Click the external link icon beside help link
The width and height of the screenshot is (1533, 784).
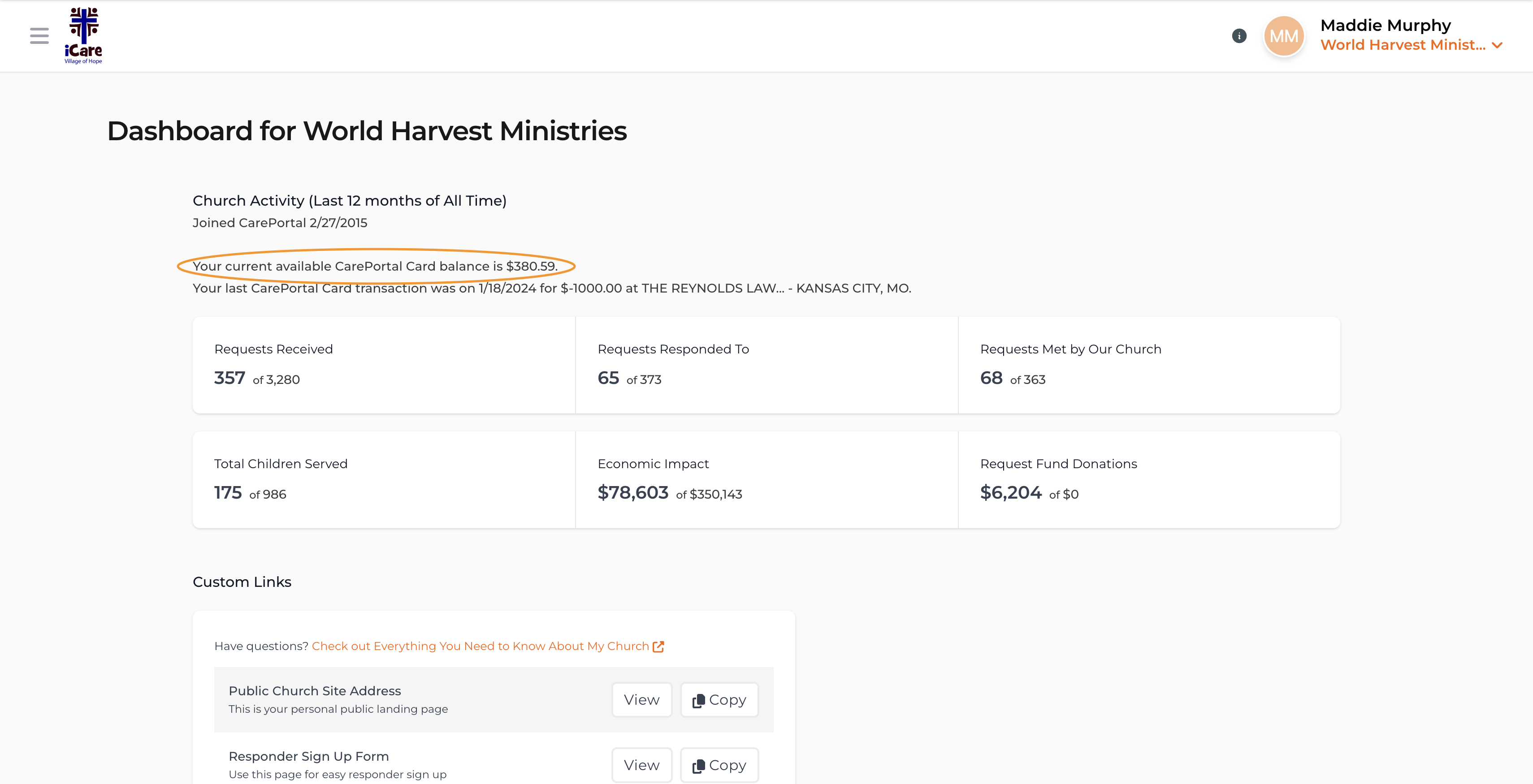tap(658, 646)
